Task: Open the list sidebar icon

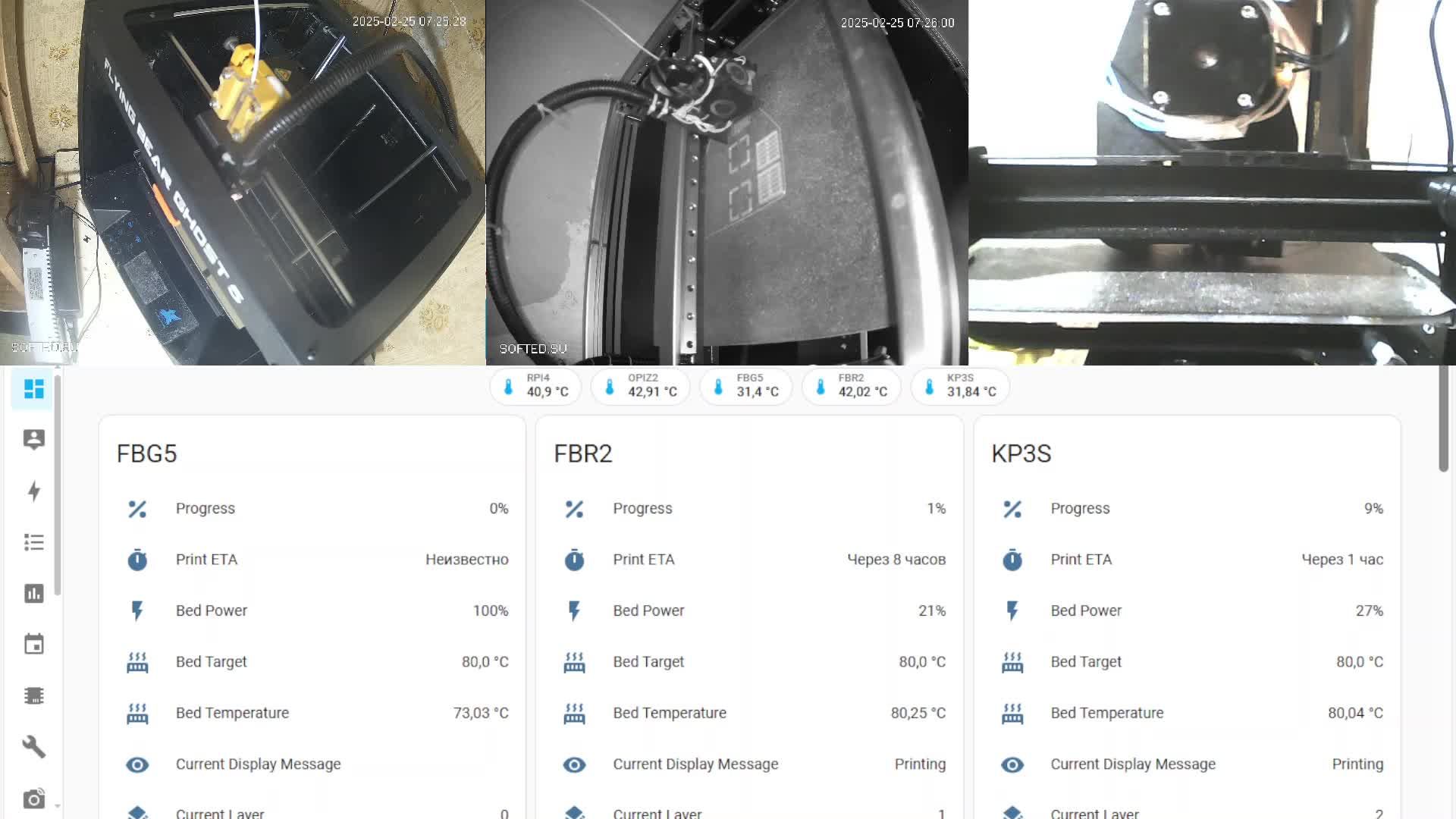Action: (34, 542)
